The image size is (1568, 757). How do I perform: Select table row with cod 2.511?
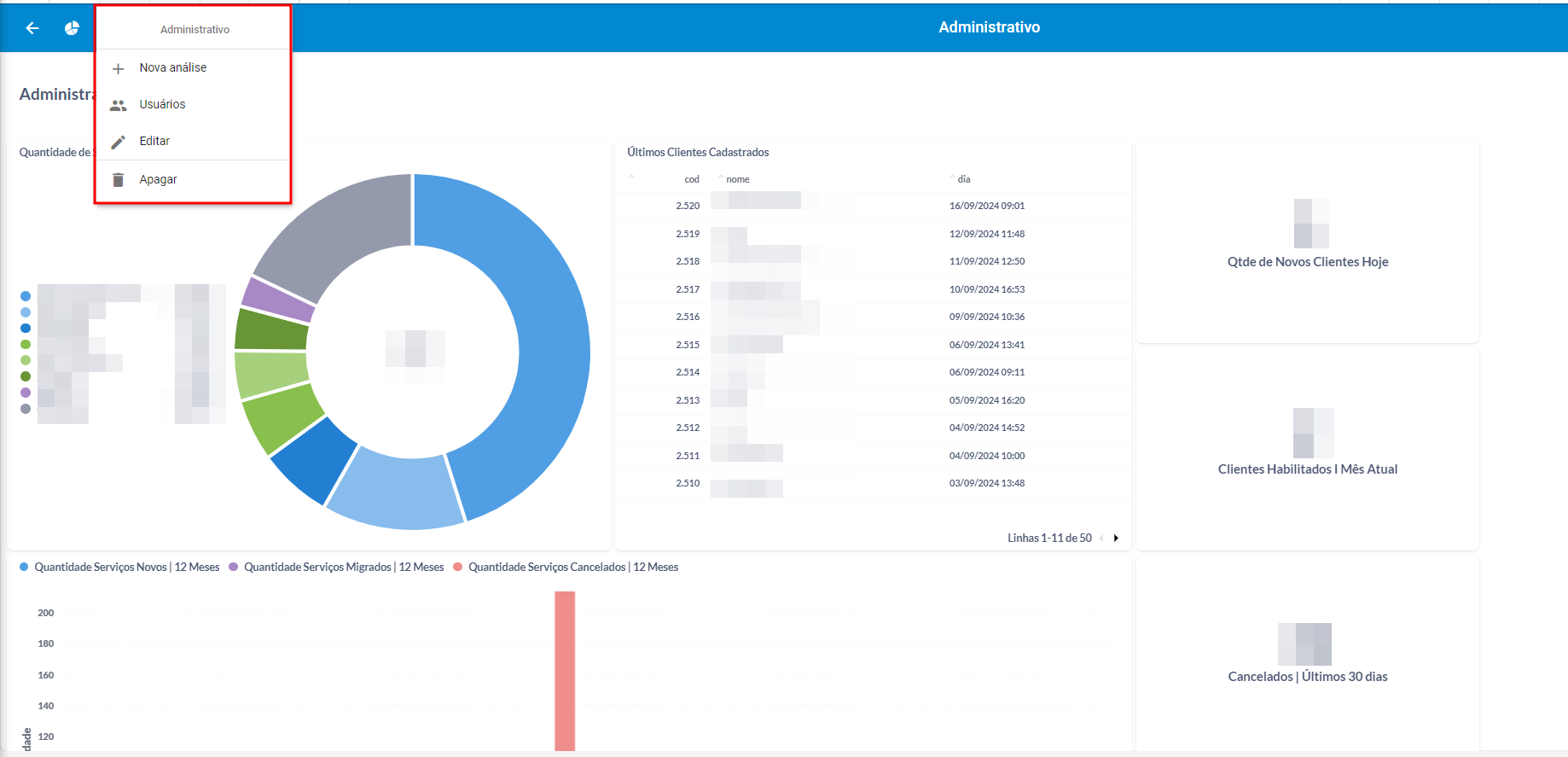(x=873, y=456)
